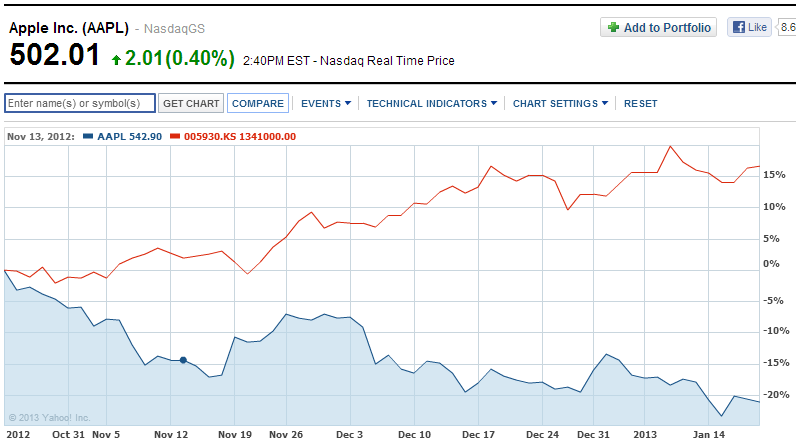Click the 0% y-axis label
796x442 pixels.
pos(771,263)
